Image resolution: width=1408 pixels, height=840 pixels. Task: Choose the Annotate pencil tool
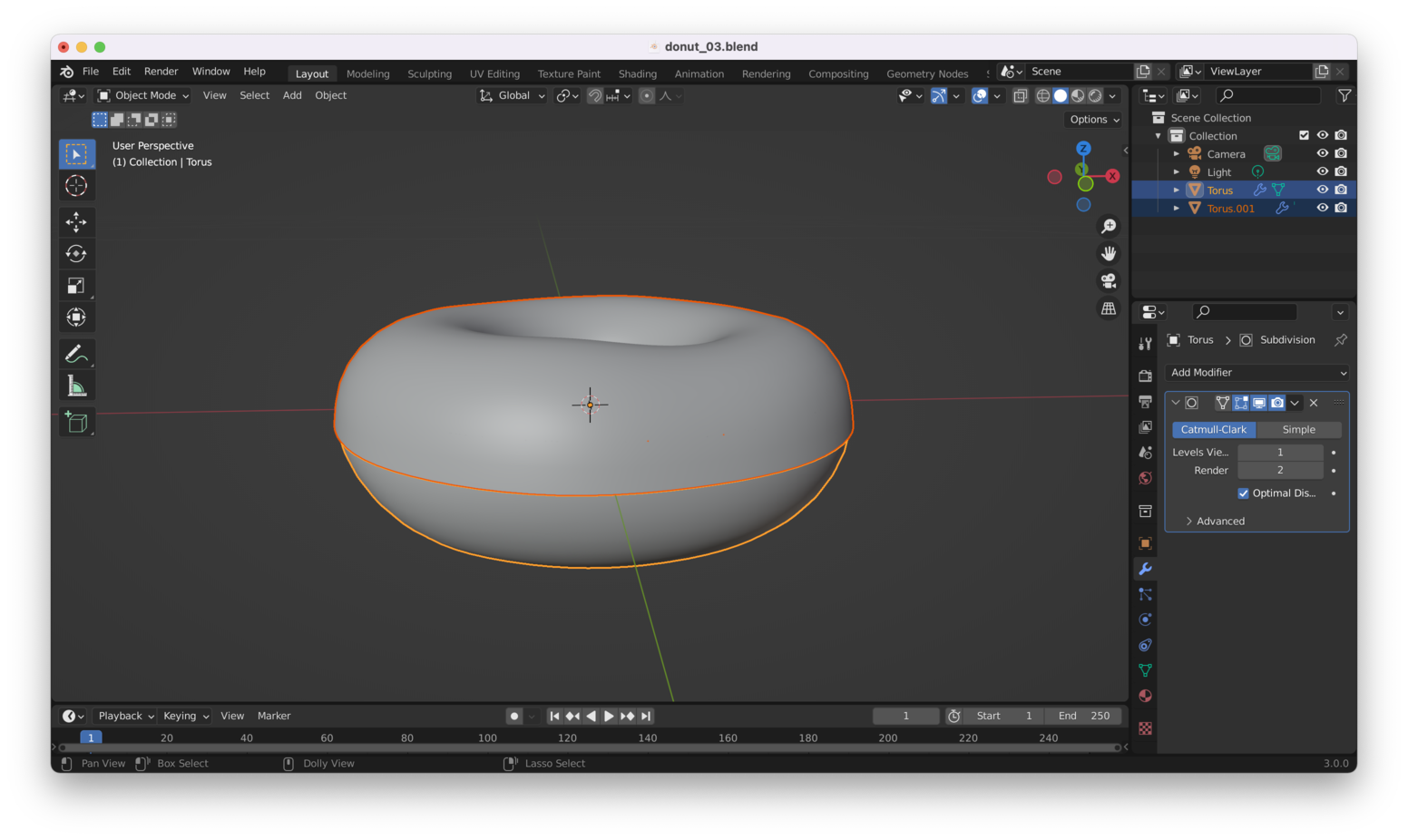(76, 354)
